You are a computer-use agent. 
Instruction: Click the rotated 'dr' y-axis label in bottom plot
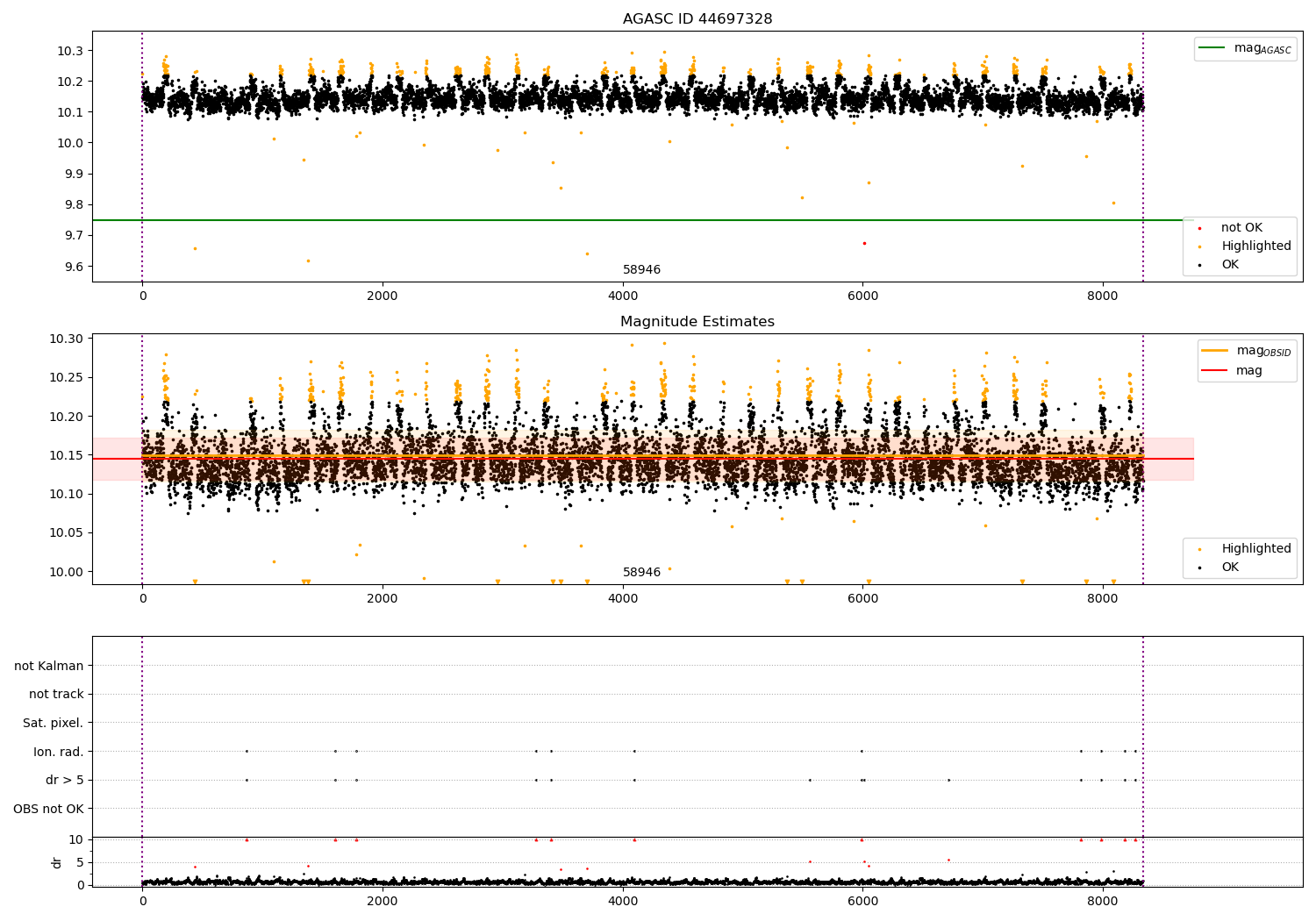[x=57, y=862]
